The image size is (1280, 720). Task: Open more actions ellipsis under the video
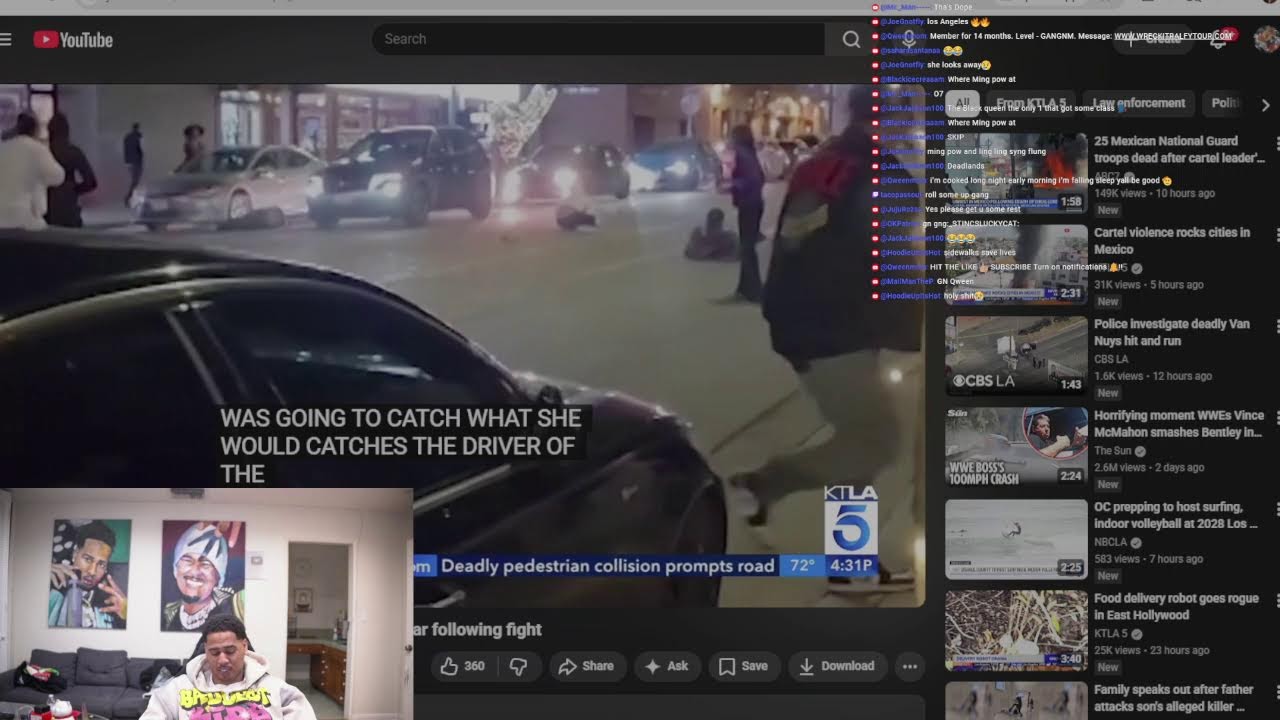pyautogui.click(x=909, y=666)
